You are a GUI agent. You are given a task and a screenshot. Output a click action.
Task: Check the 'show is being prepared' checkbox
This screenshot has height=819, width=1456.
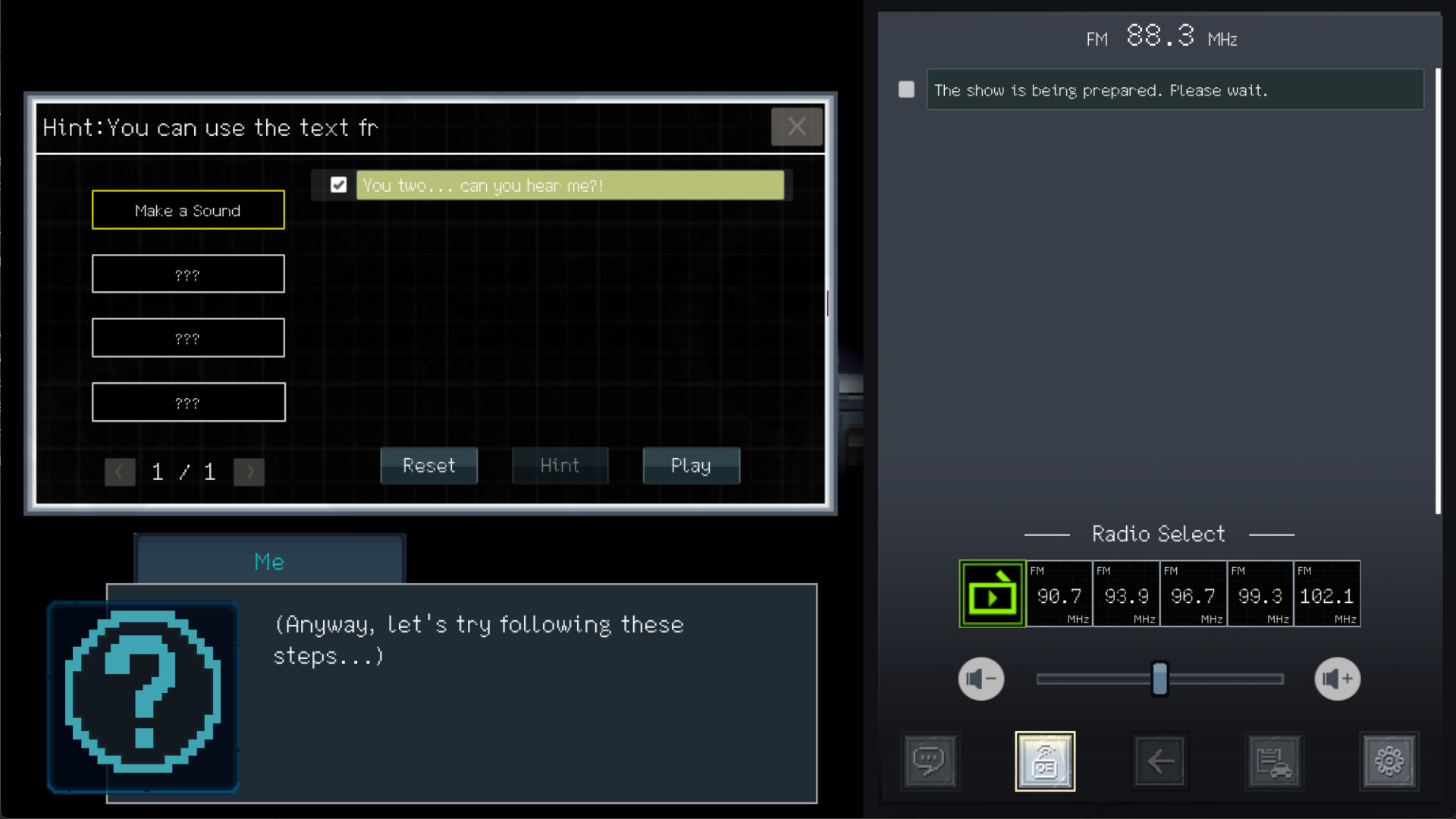pyautogui.click(x=905, y=89)
